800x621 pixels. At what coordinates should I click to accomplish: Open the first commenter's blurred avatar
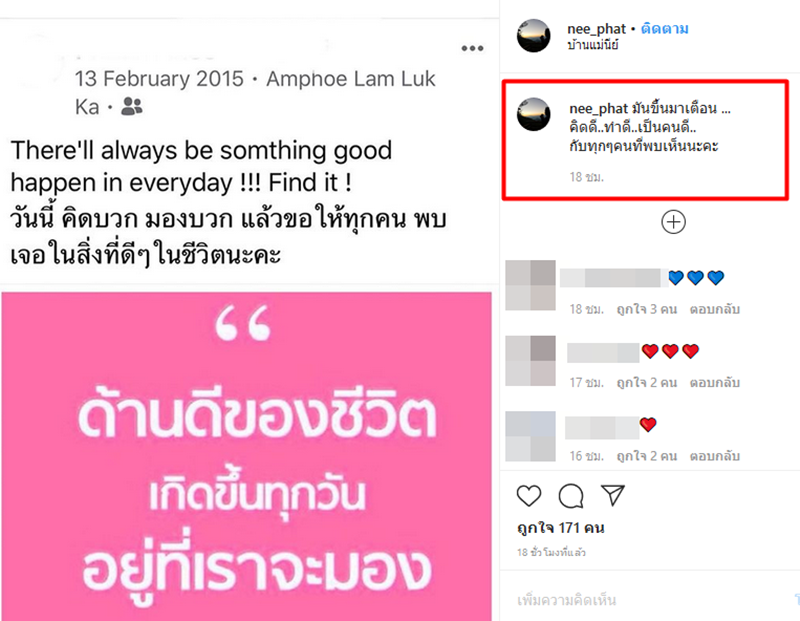point(530,285)
